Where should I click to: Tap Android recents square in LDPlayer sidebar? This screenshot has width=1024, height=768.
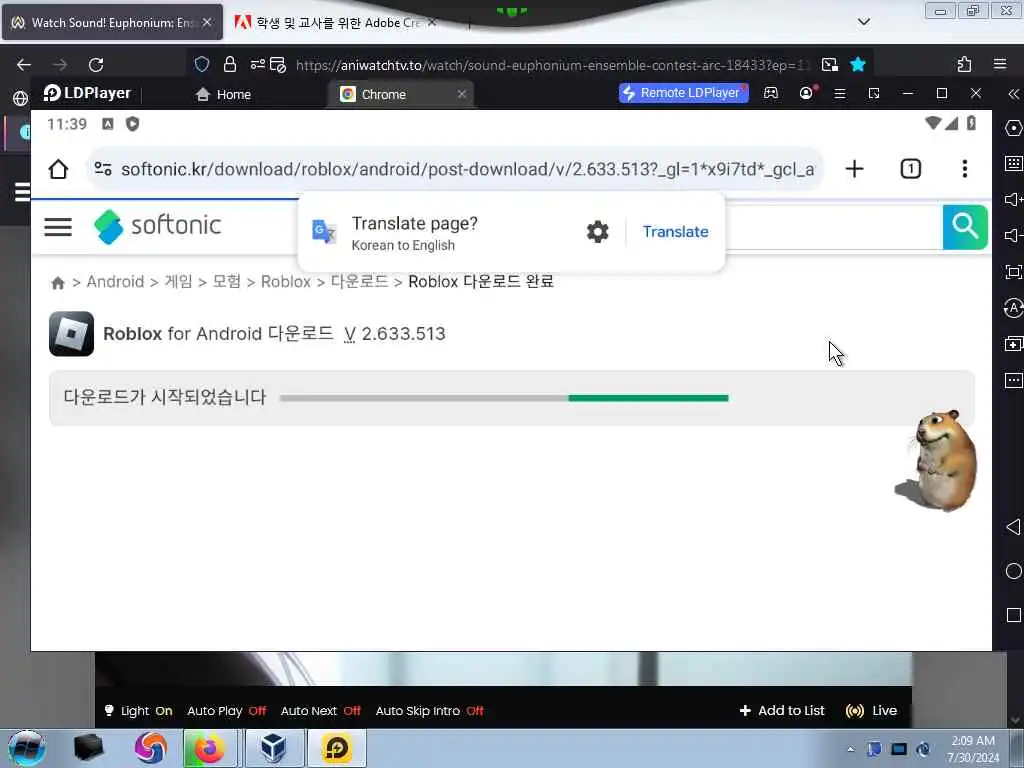click(x=1014, y=615)
